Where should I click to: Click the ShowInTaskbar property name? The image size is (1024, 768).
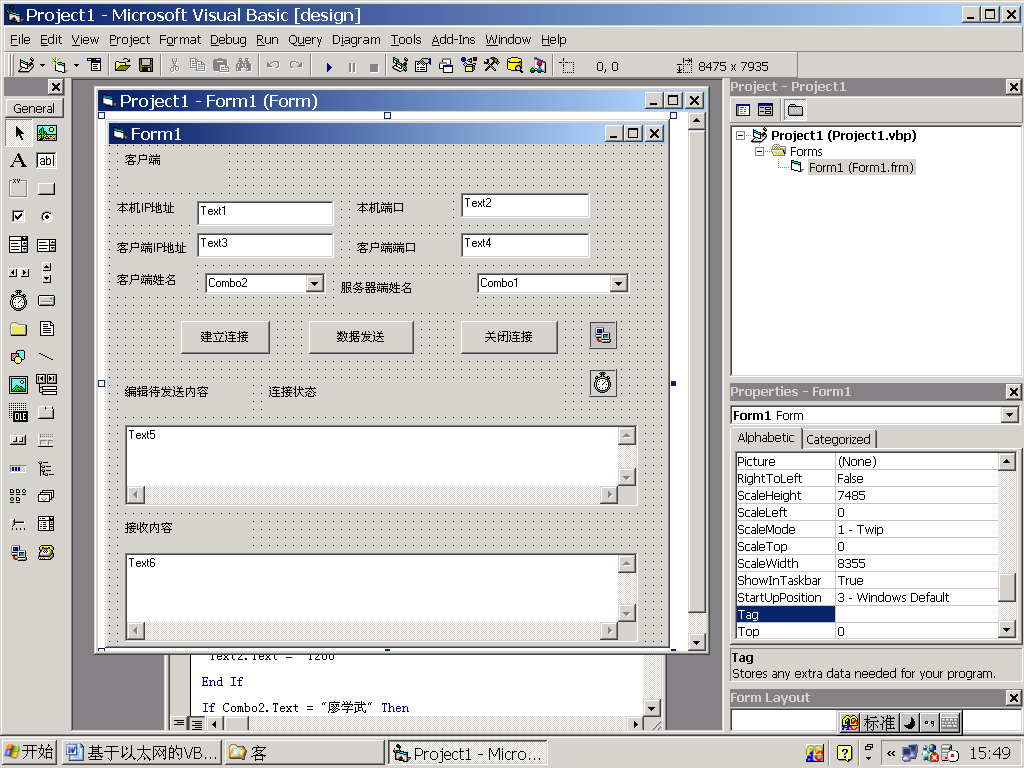[x=779, y=580]
